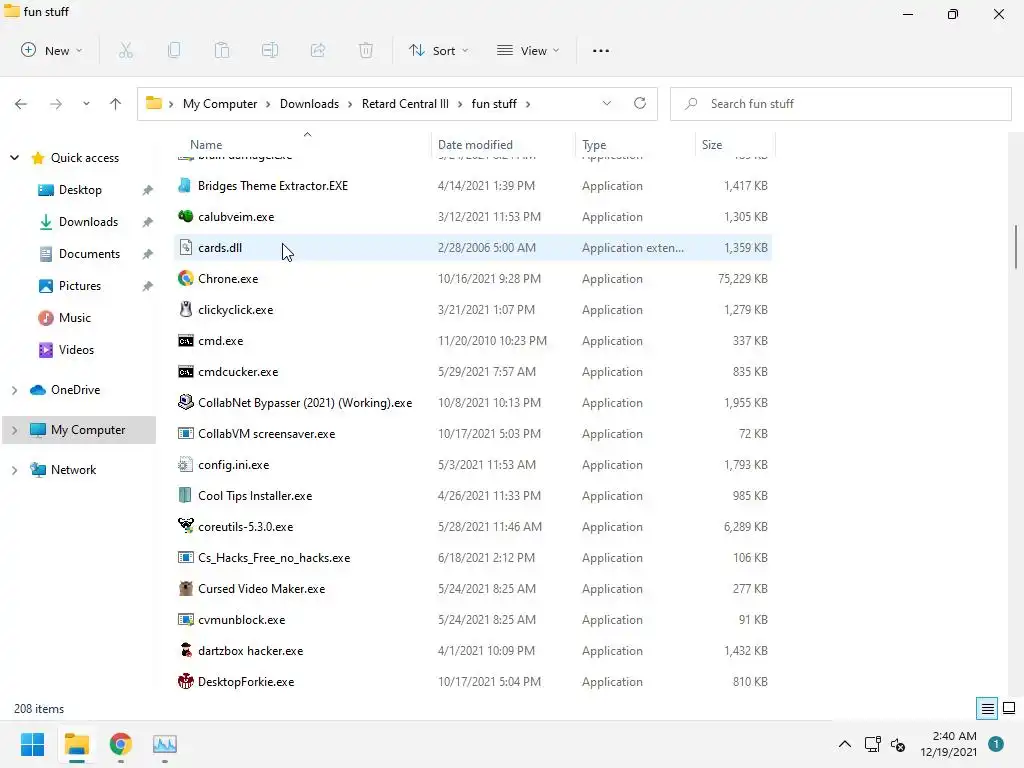Screen dimensions: 1024x768
Task: Click the Copy icon in toolbar
Action: 174,50
